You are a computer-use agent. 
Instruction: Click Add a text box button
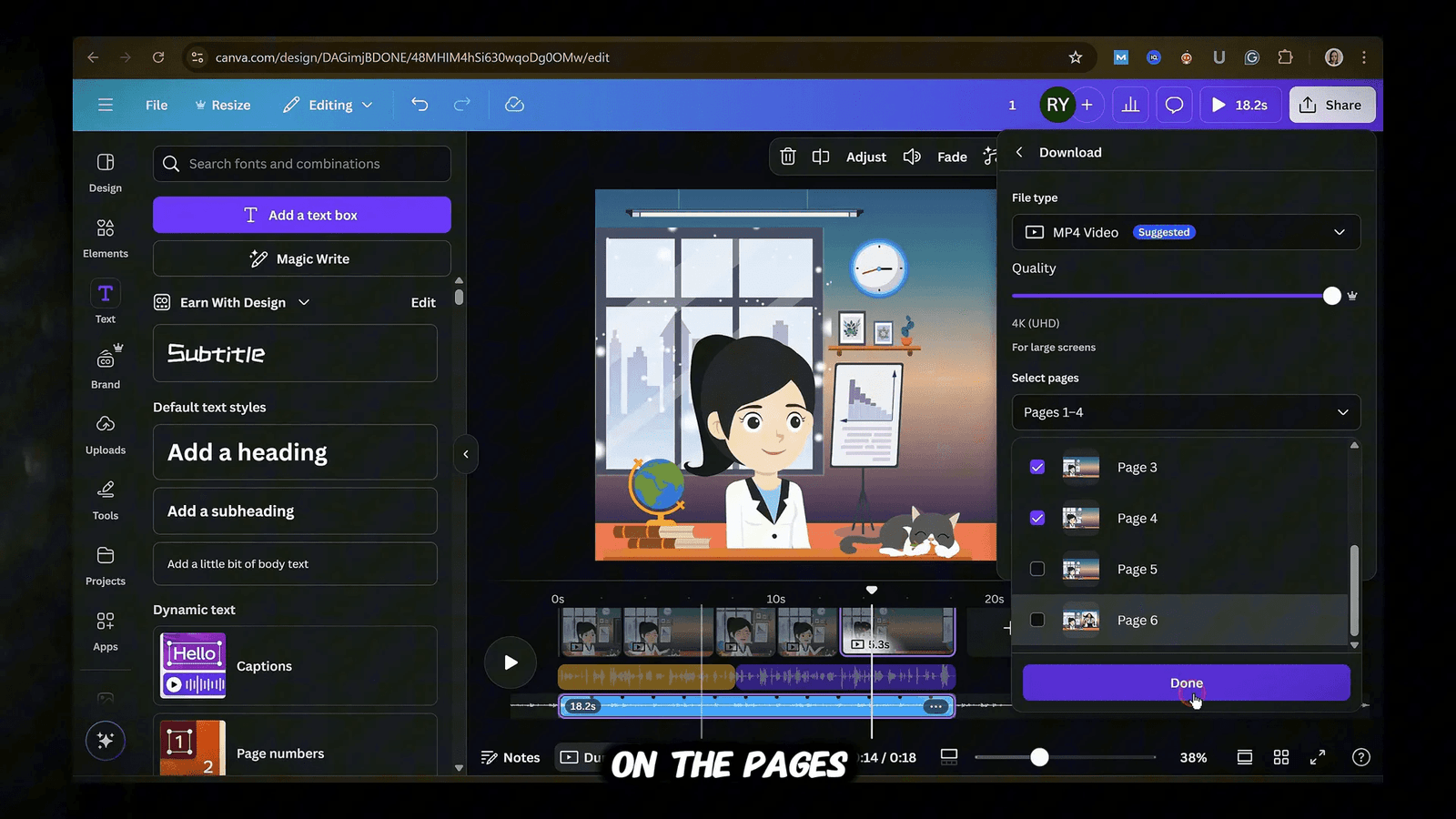[x=302, y=215]
